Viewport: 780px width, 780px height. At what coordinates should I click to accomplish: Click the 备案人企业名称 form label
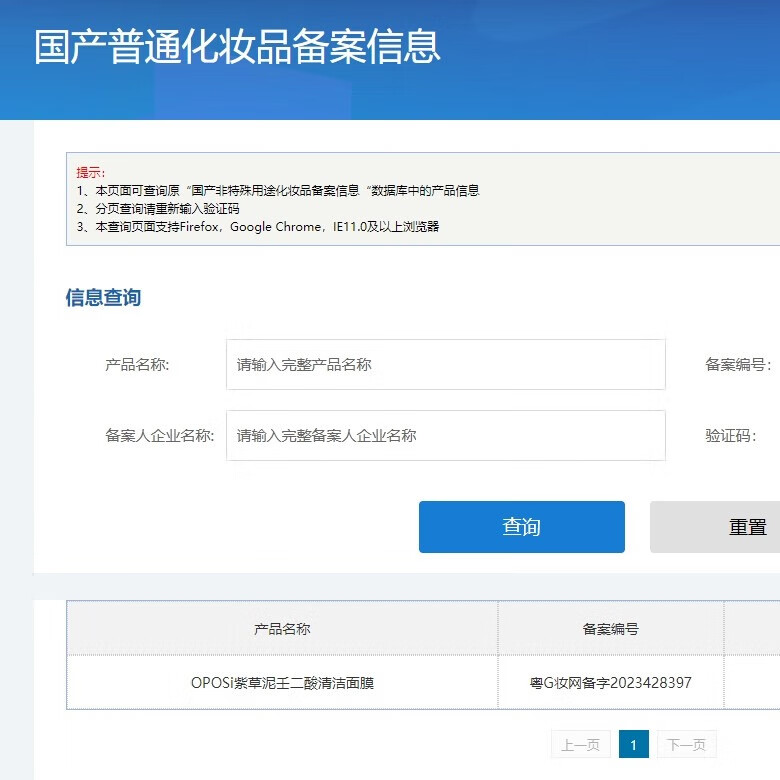coord(160,436)
